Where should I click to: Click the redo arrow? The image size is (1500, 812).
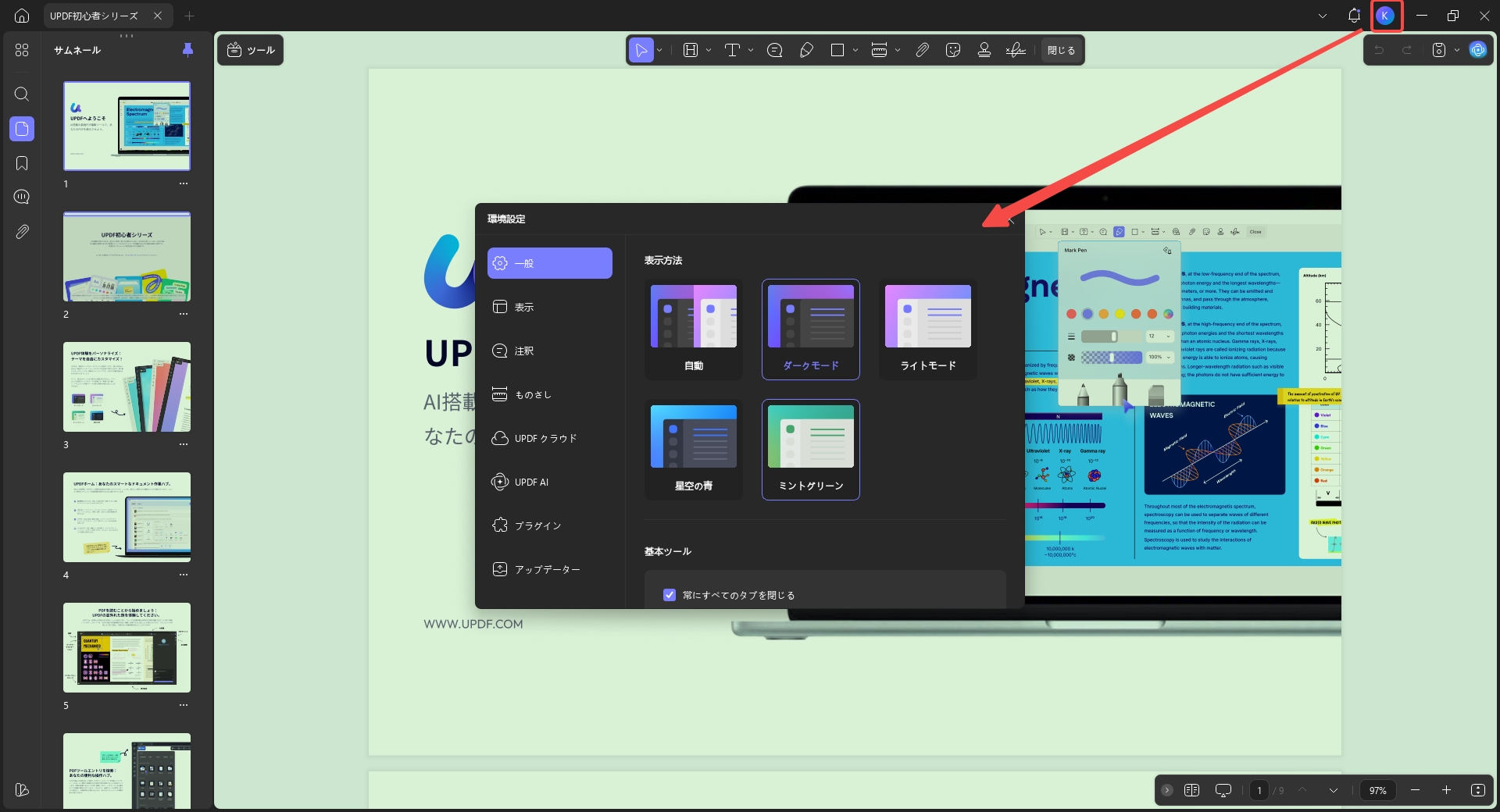click(1407, 50)
